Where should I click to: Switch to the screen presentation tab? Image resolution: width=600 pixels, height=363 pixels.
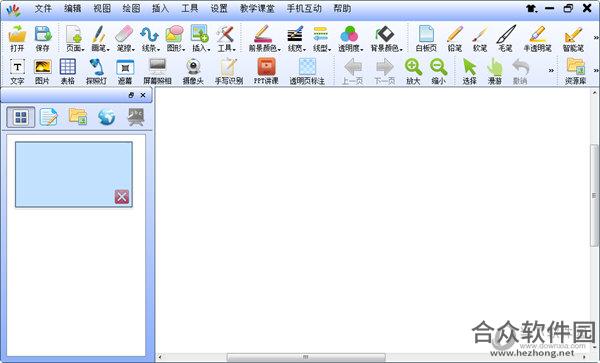tap(136, 117)
